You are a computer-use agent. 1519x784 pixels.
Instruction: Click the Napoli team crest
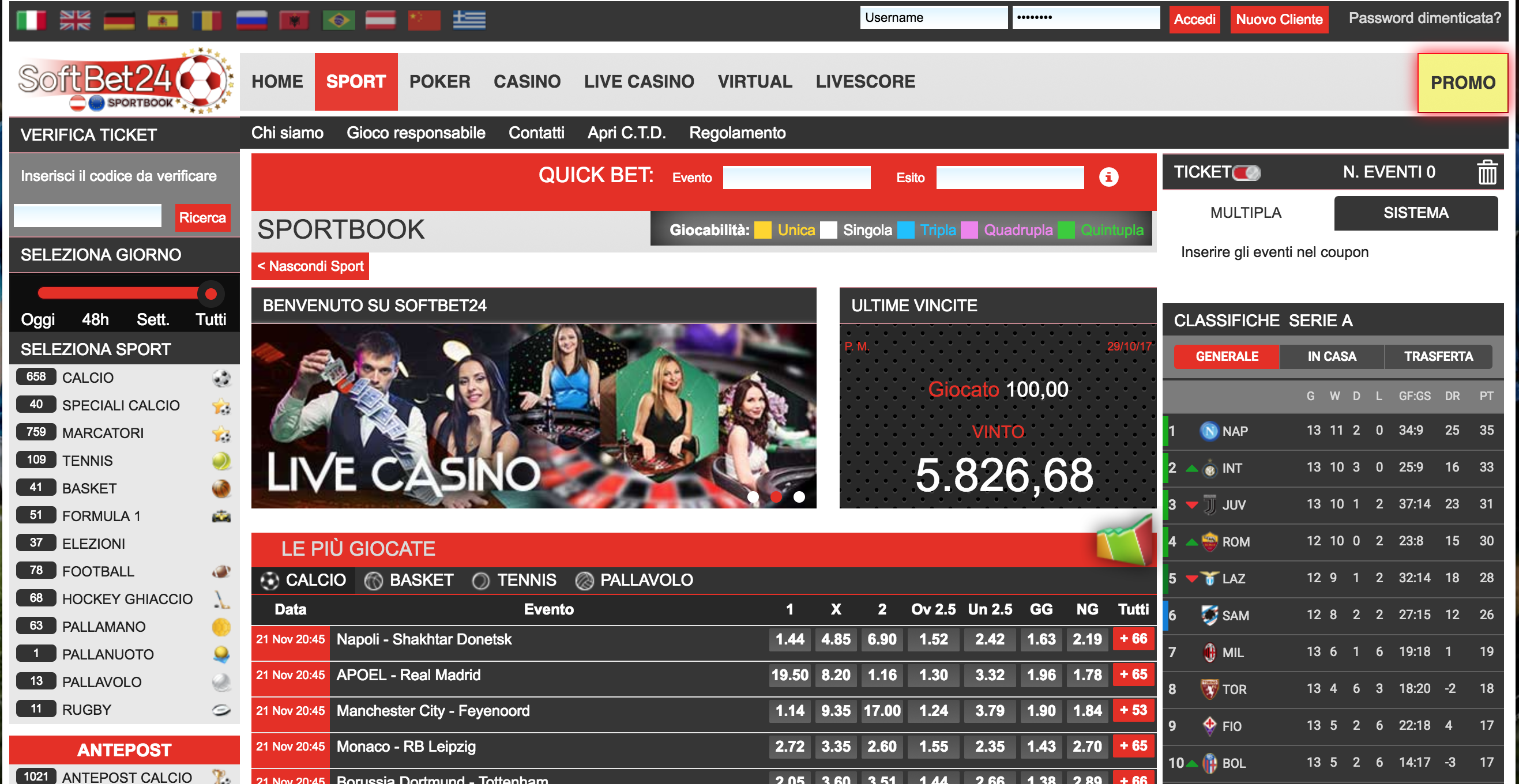1209,431
